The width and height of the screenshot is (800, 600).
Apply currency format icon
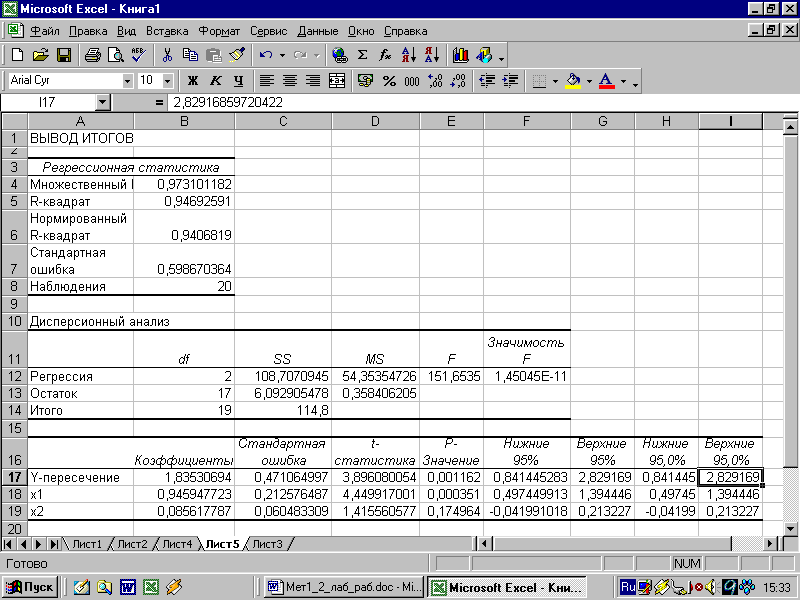365,81
